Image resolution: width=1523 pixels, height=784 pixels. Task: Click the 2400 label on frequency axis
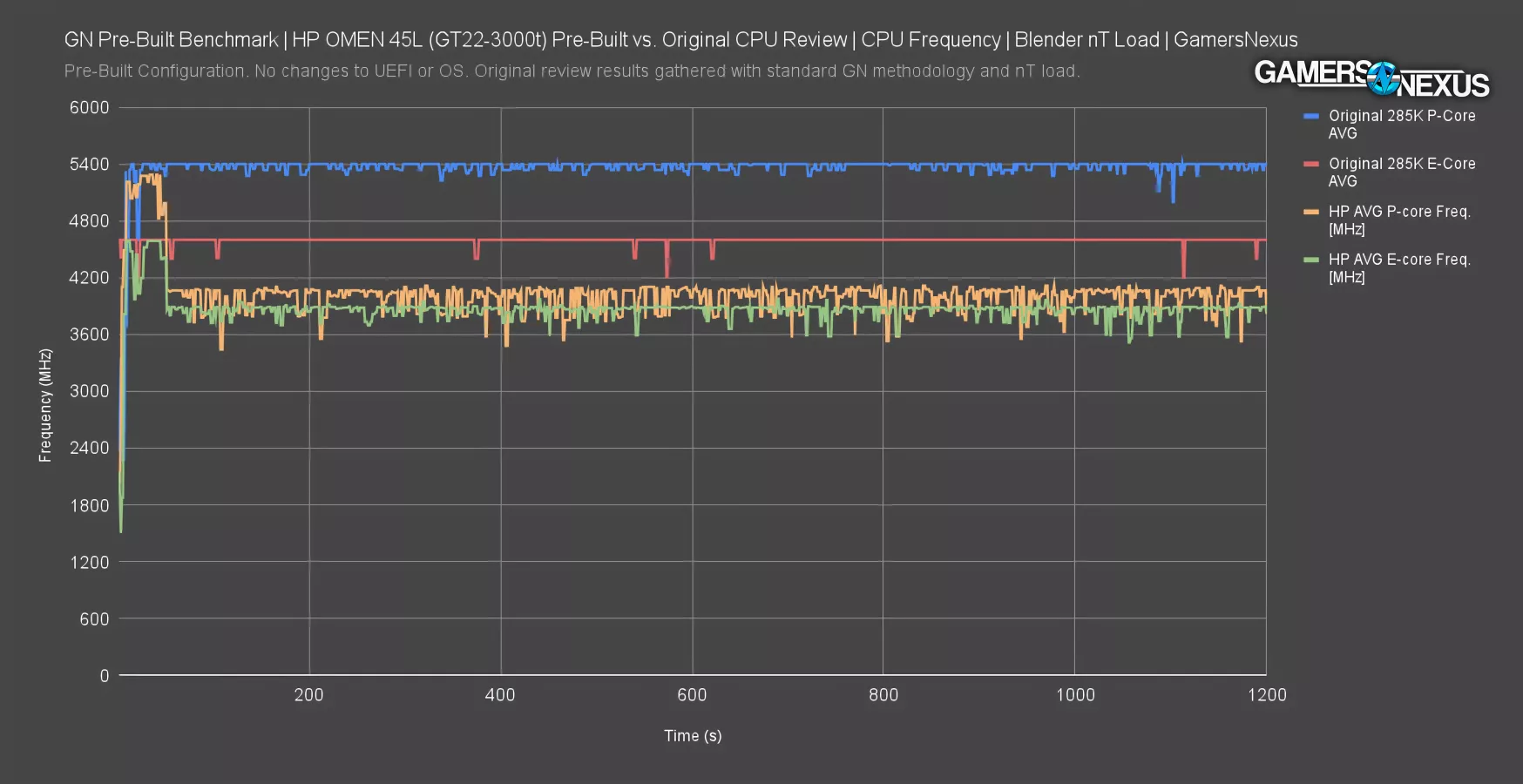[90, 448]
